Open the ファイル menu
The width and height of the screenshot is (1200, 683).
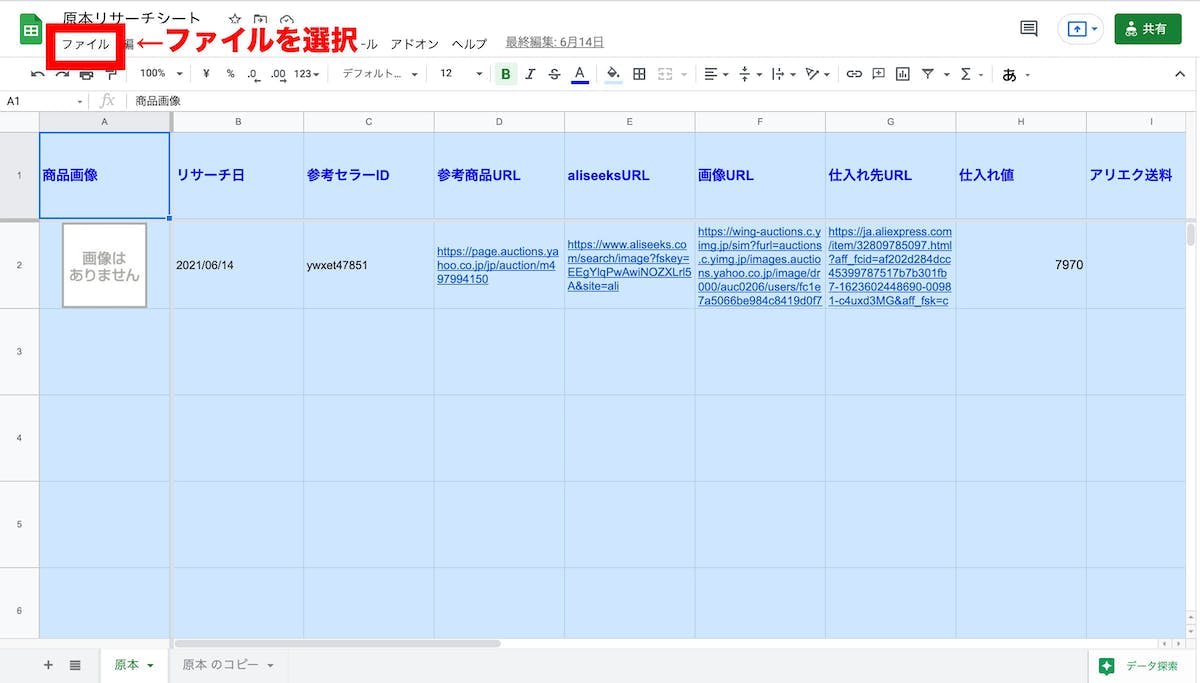point(86,44)
